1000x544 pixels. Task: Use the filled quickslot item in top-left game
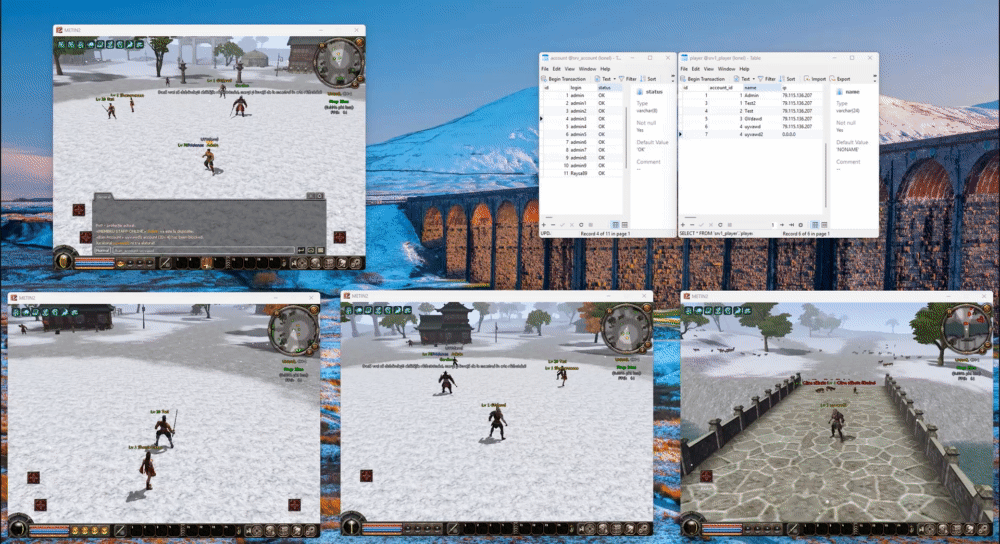(207, 262)
